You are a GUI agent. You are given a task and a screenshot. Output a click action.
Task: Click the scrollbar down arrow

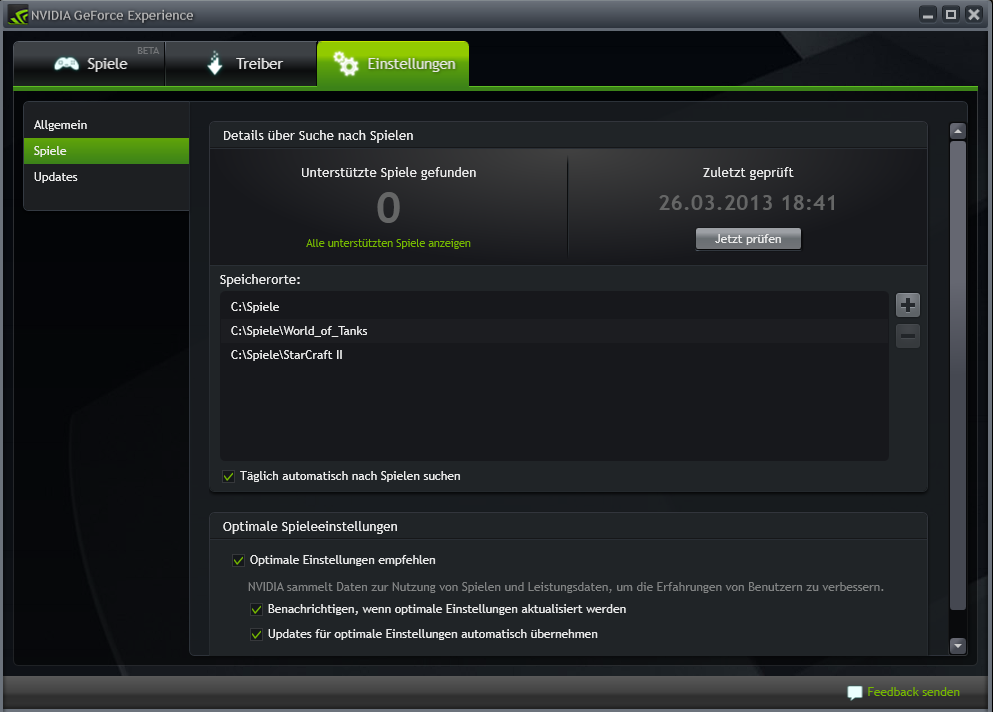pyautogui.click(x=958, y=645)
